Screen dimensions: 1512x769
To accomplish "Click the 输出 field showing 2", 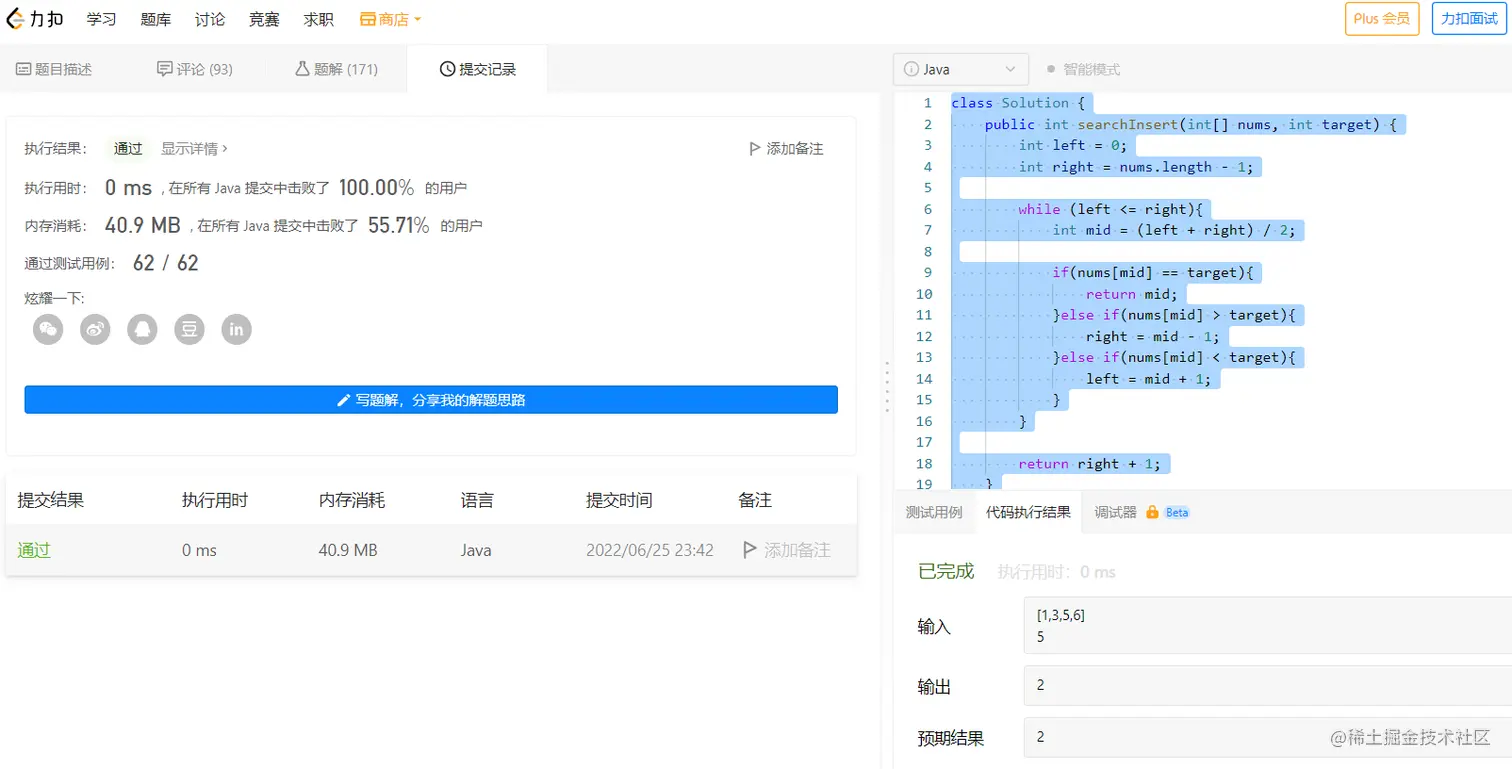I will (1268, 686).
